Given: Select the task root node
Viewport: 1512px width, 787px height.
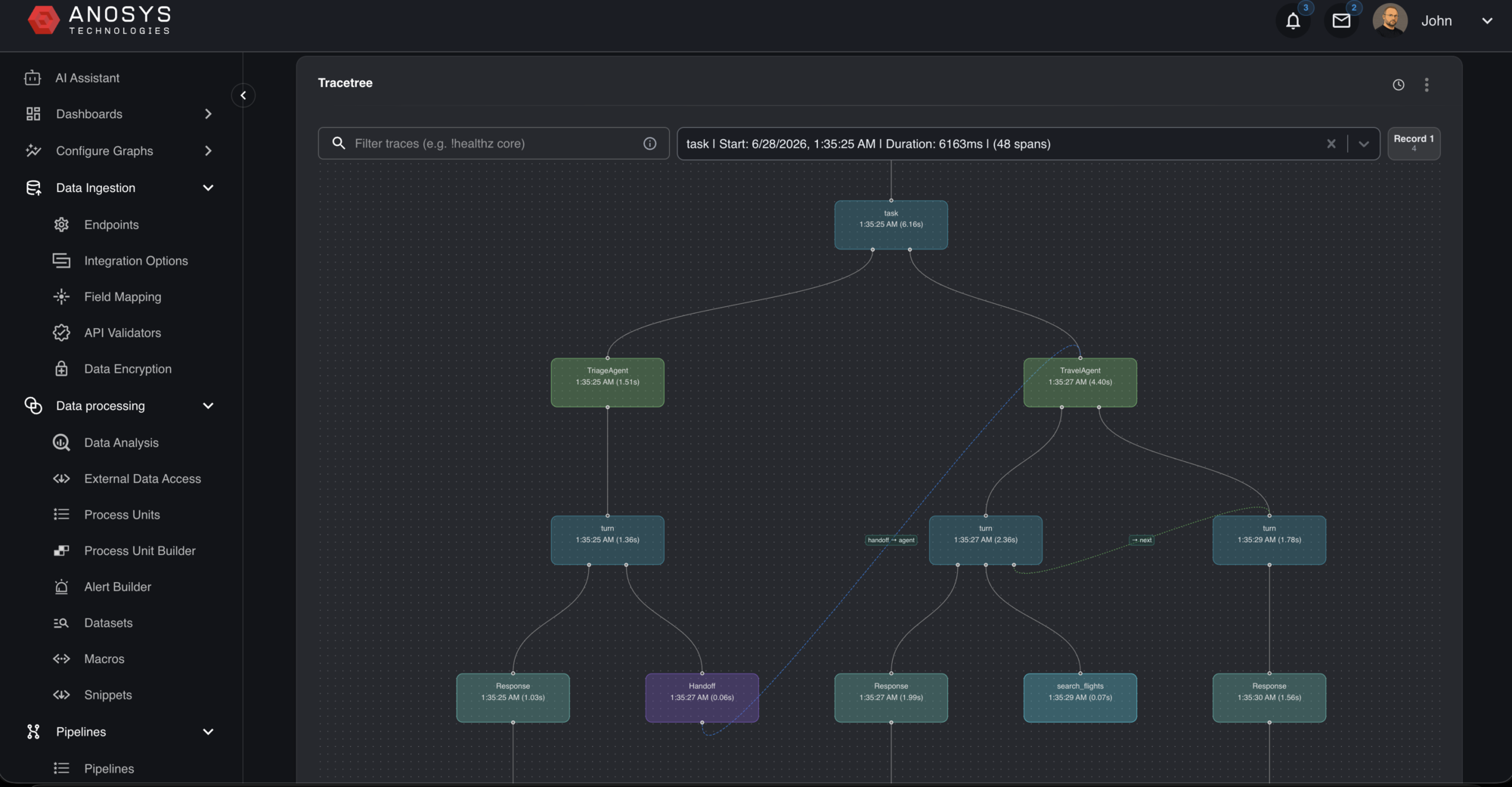Looking at the screenshot, I should [x=891, y=225].
